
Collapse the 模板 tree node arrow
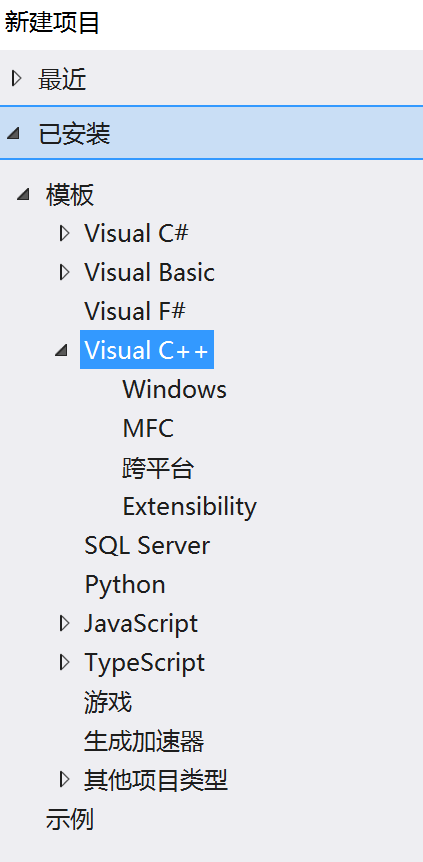[23, 195]
